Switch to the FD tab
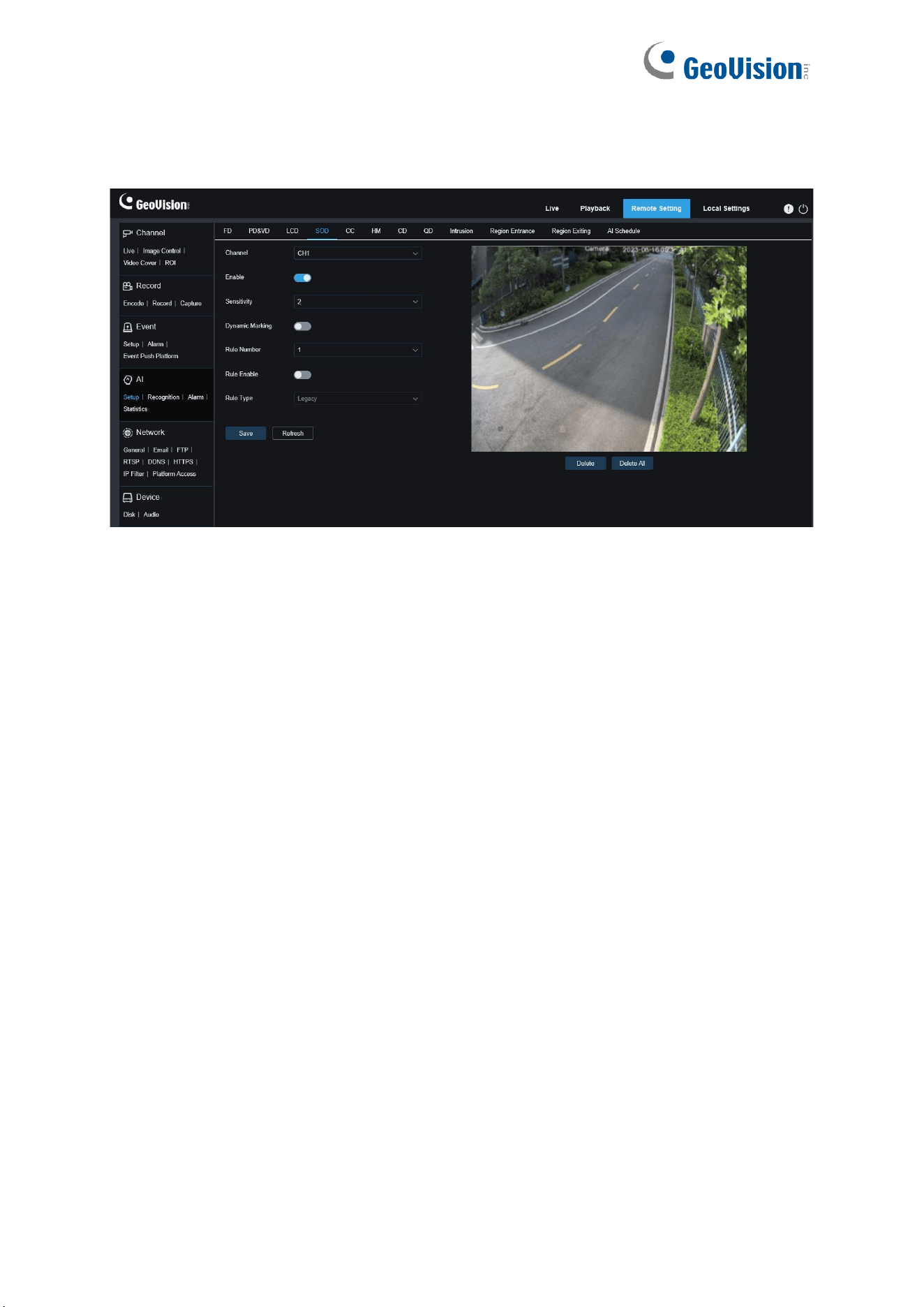 (228, 231)
